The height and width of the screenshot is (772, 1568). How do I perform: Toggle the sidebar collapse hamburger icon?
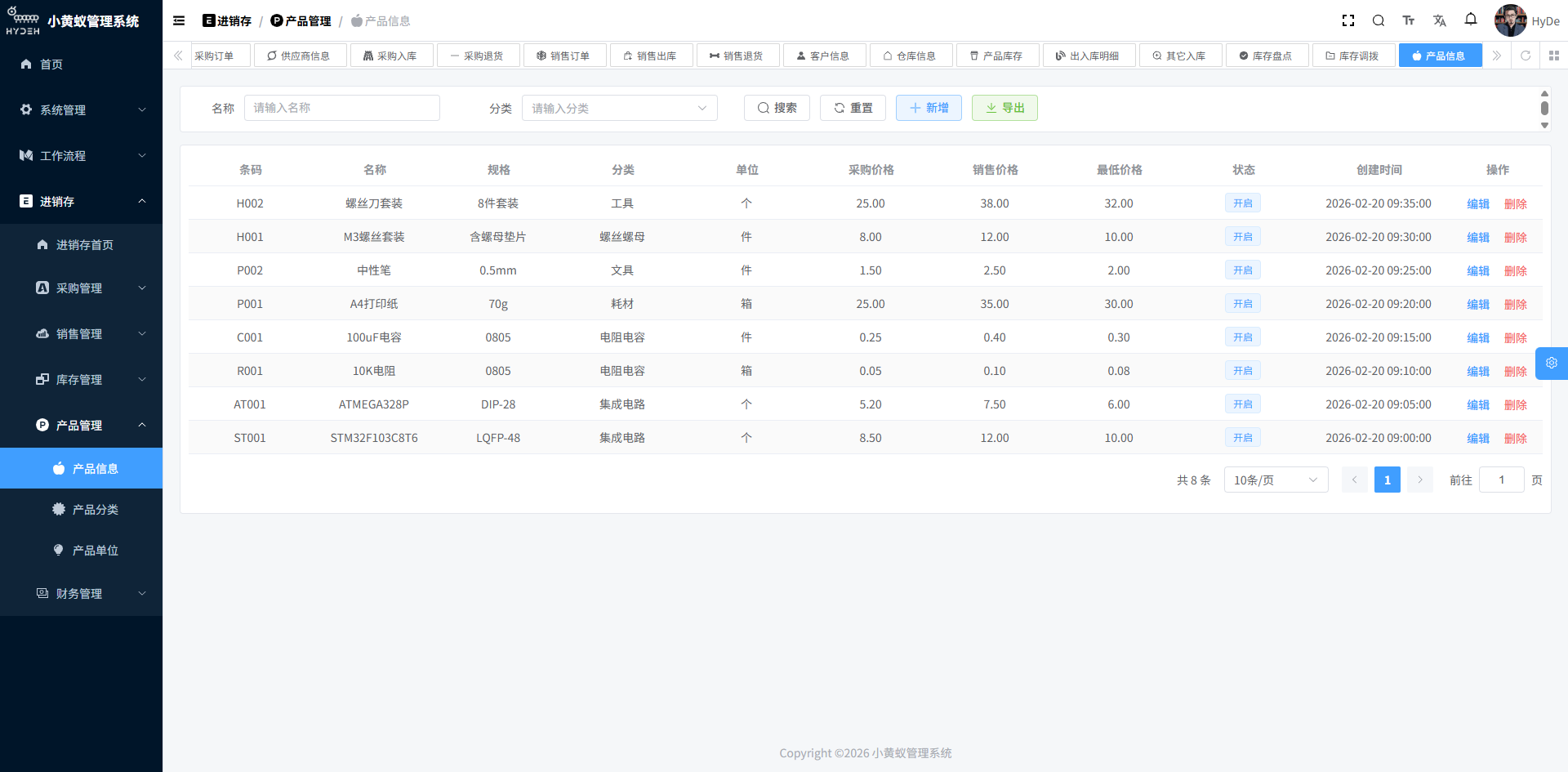[x=179, y=20]
